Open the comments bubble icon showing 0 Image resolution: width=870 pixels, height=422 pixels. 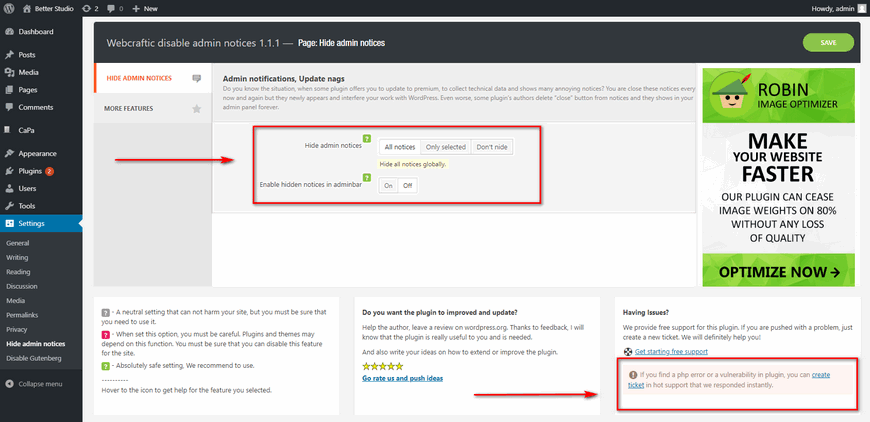111,8
